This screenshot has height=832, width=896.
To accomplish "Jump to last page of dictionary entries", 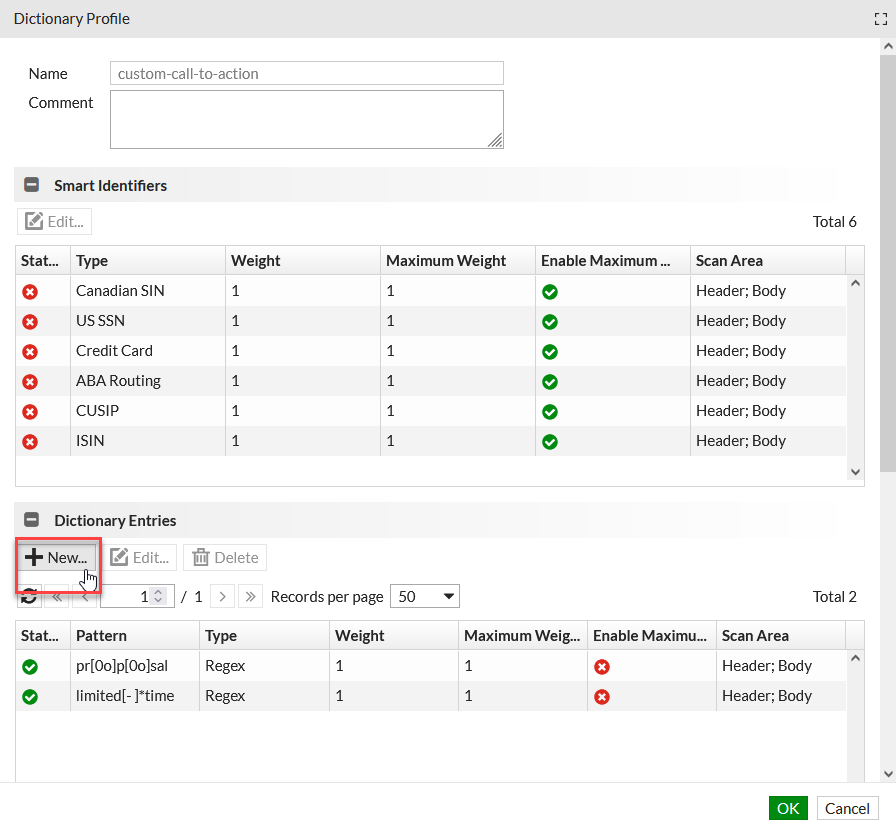I will (x=250, y=597).
